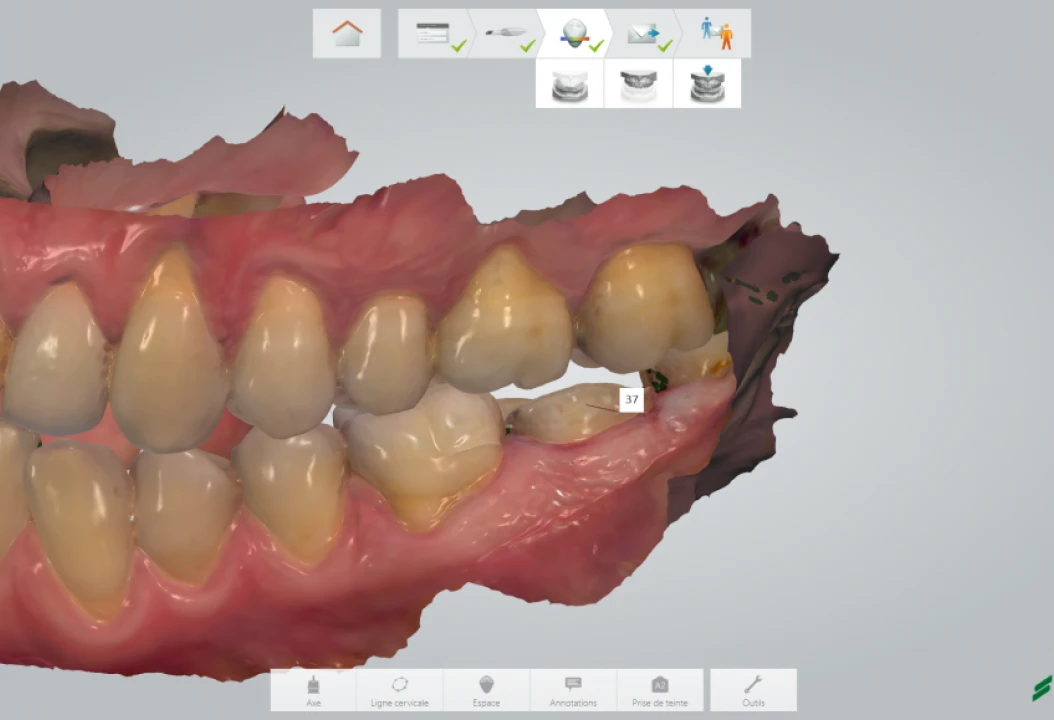The image size is (1054, 720).
Task: Click the tooth 37 annotation label
Action: click(631, 400)
